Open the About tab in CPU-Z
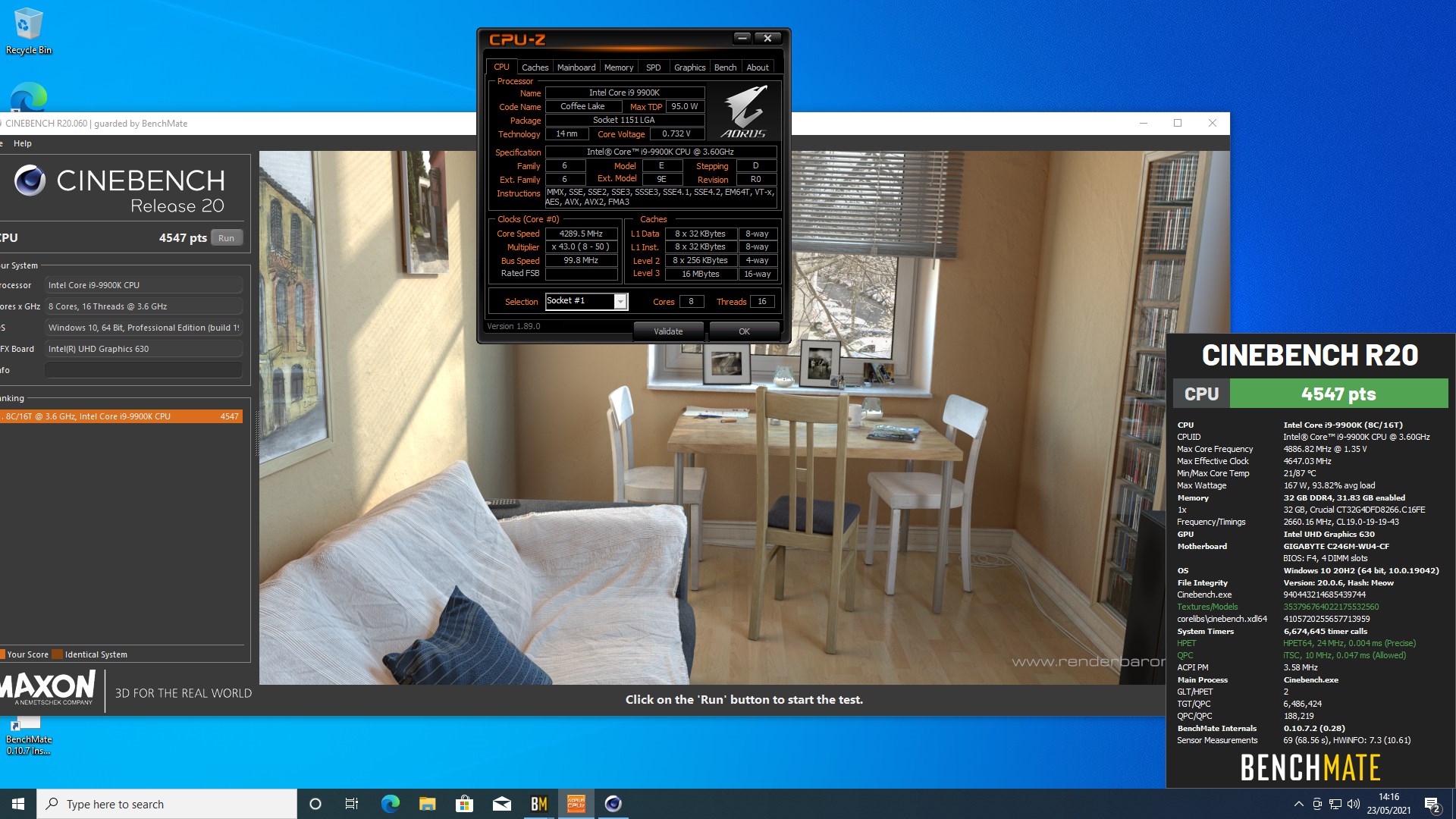The height and width of the screenshot is (819, 1456). 758,67
